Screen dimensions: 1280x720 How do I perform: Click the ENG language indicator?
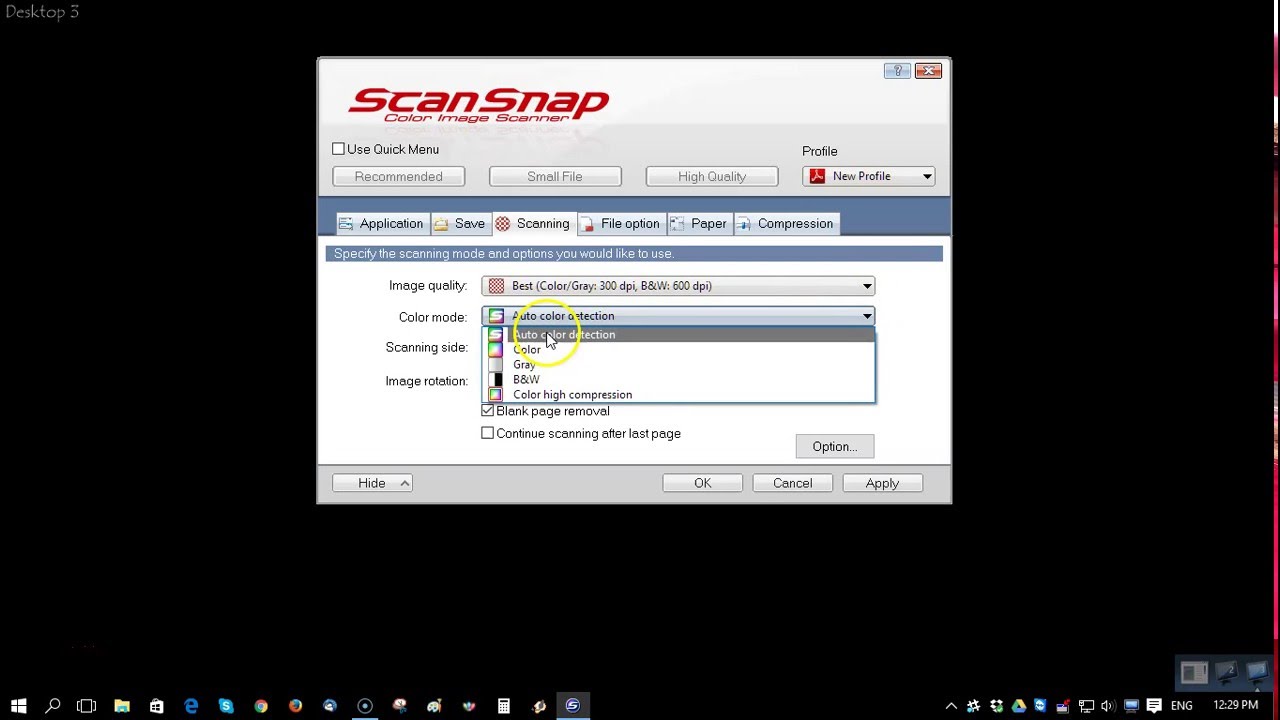(1182, 706)
